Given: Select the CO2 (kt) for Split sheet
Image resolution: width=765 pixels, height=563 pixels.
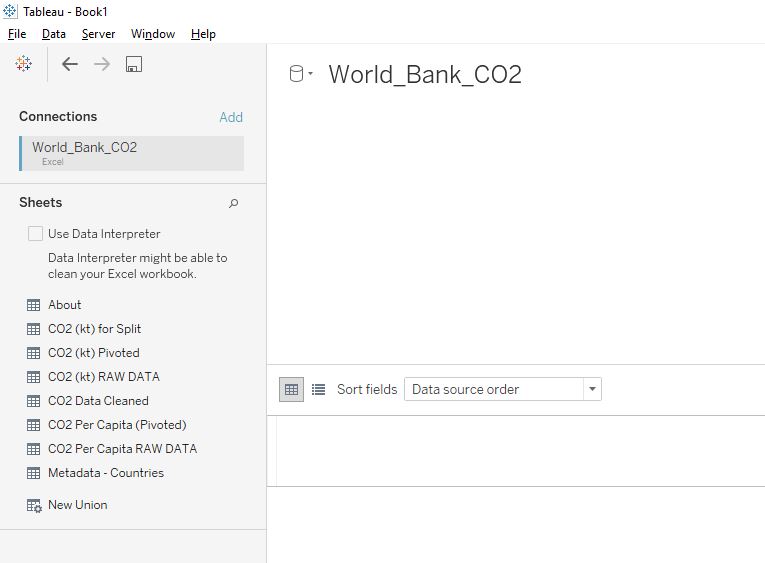Looking at the screenshot, I should 94,329.
